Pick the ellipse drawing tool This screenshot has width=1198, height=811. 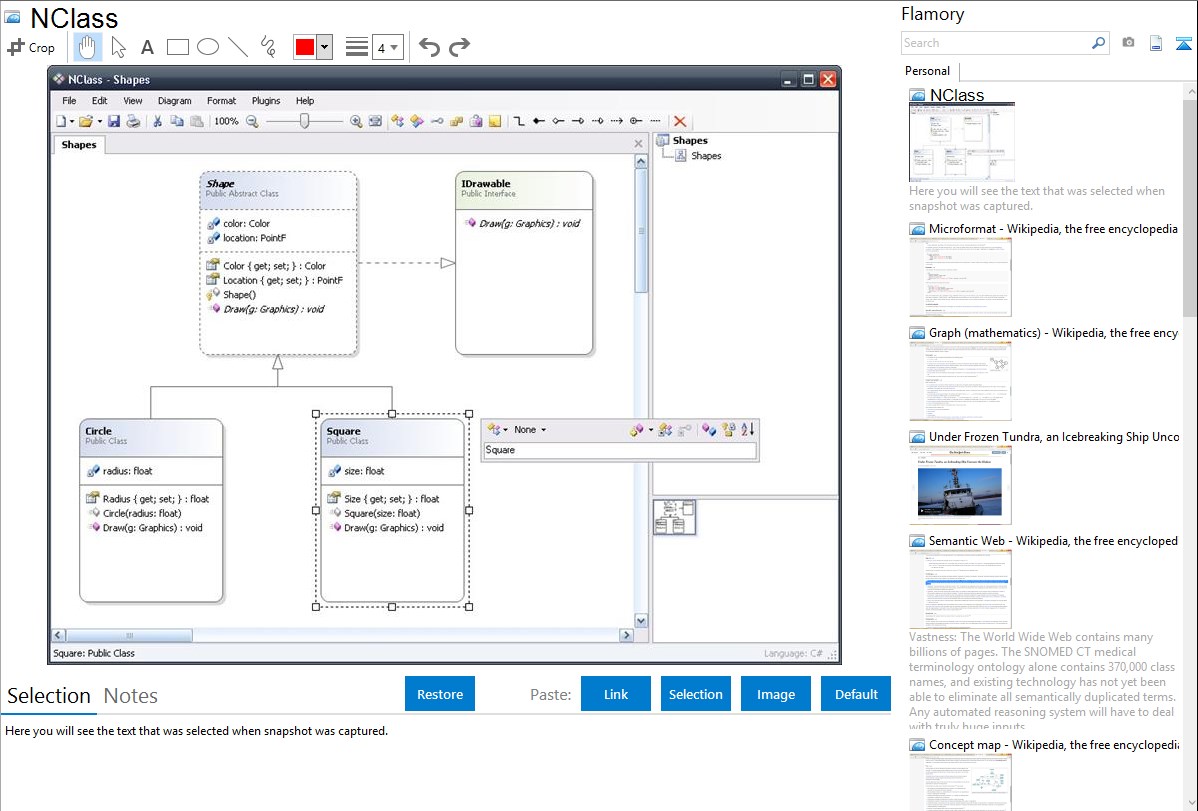point(208,47)
